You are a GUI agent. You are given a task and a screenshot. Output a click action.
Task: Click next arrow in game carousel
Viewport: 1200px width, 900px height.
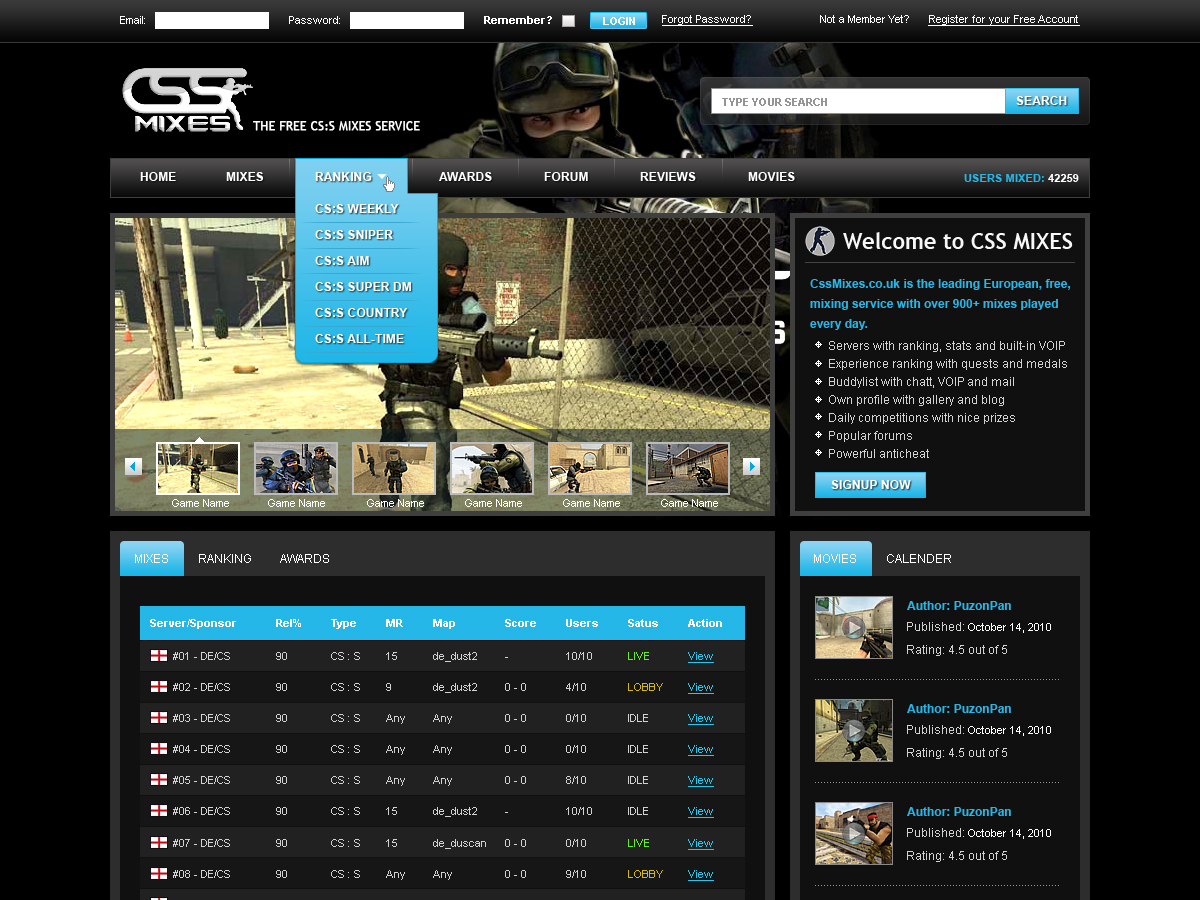[752, 466]
